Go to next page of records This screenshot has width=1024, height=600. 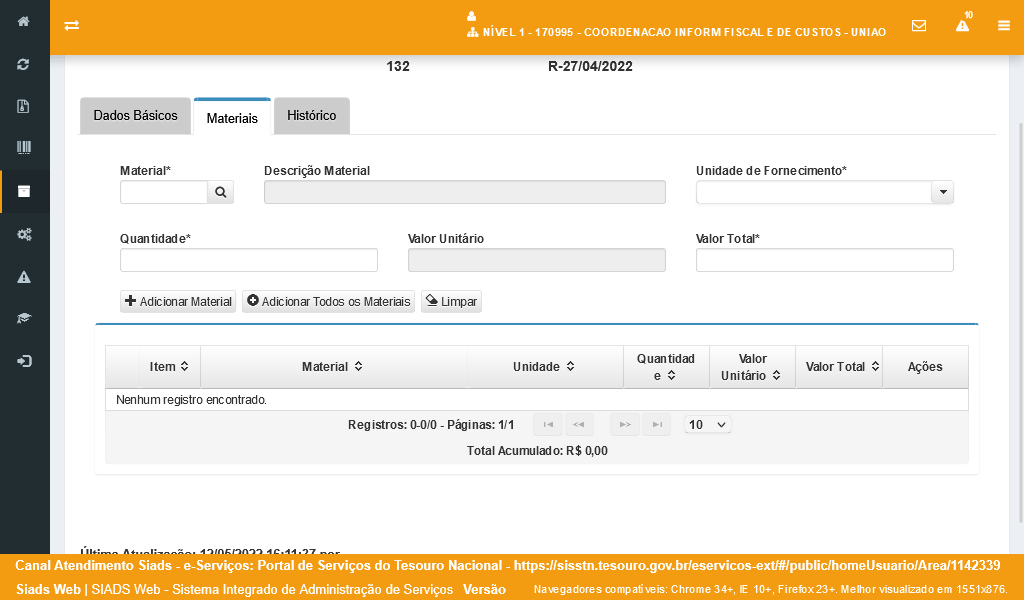[625, 425]
